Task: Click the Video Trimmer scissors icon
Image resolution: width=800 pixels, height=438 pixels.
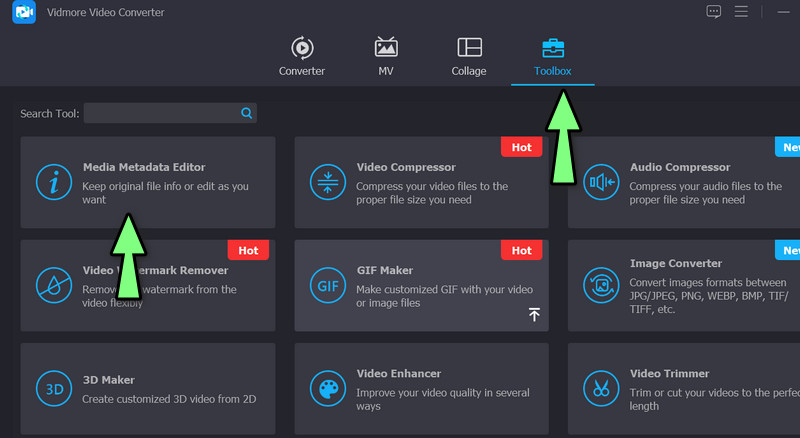Action: click(600, 388)
